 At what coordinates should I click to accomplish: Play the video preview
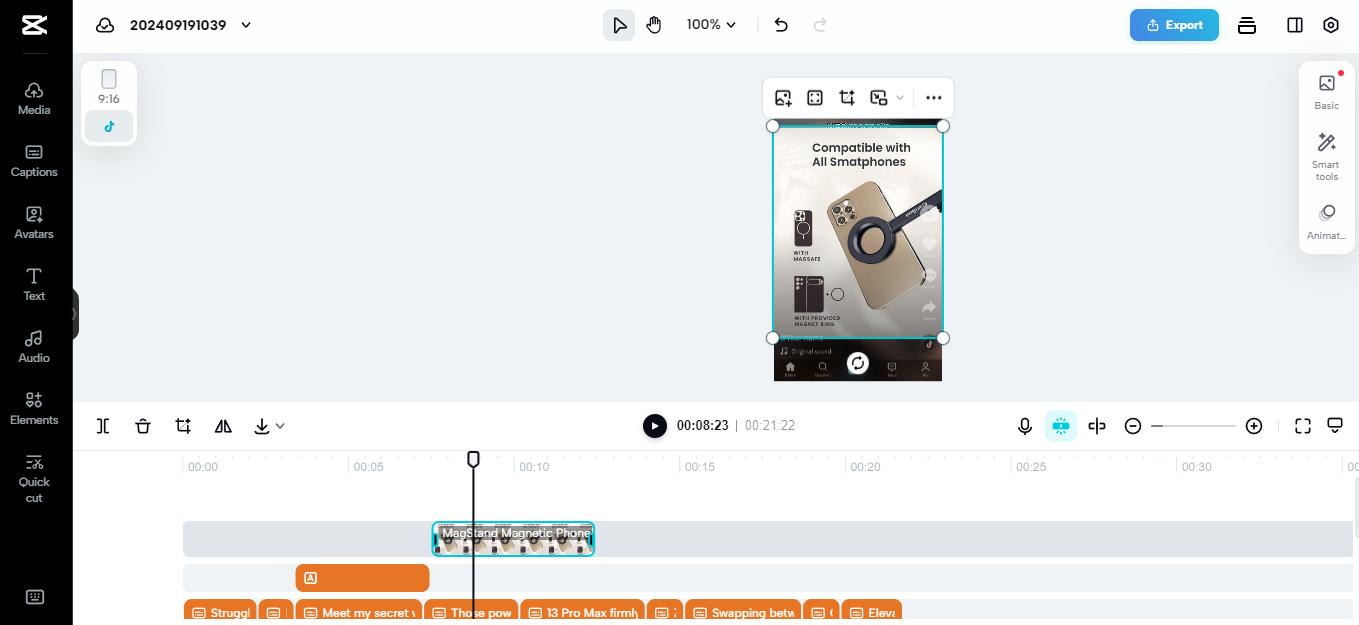click(654, 426)
